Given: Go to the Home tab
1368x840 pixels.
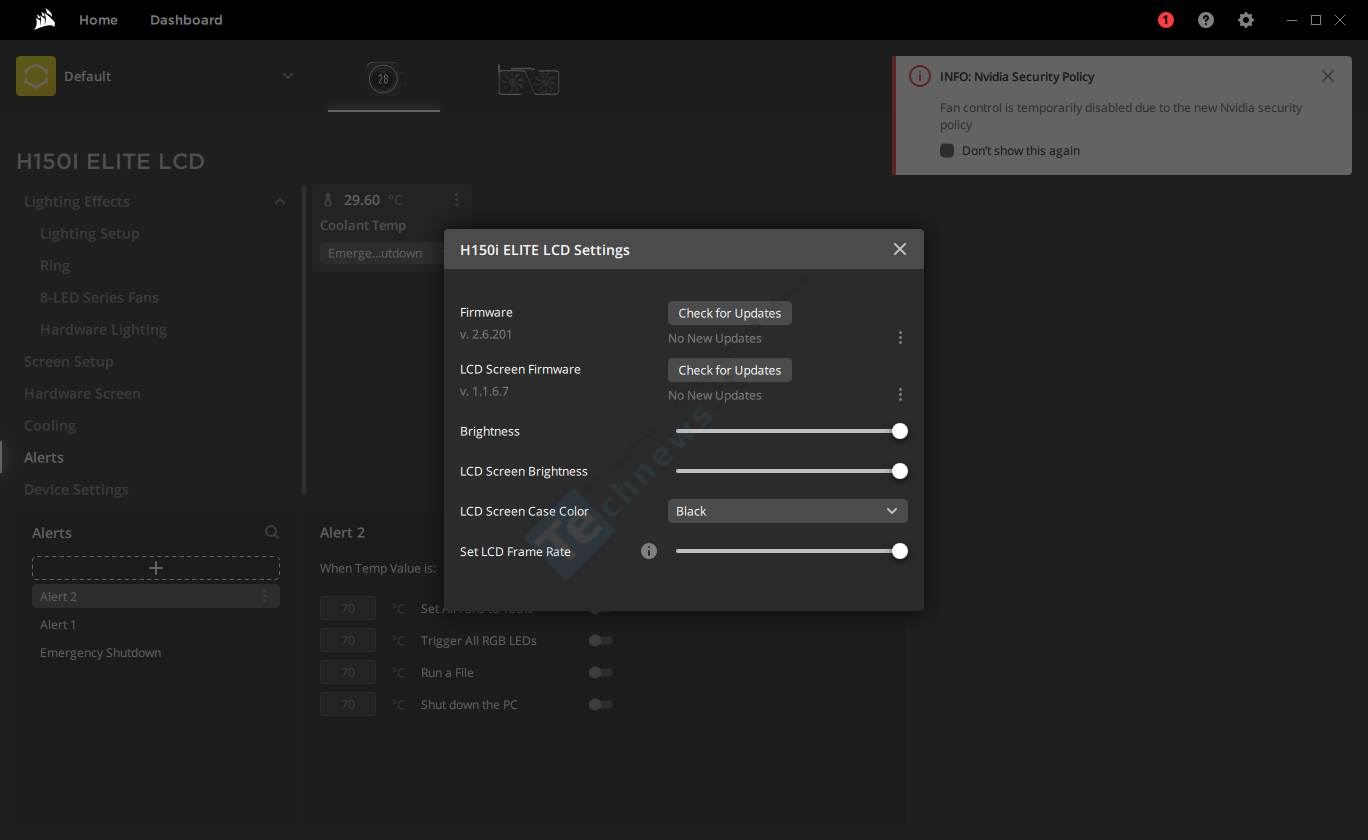Looking at the screenshot, I should click(x=98, y=20).
